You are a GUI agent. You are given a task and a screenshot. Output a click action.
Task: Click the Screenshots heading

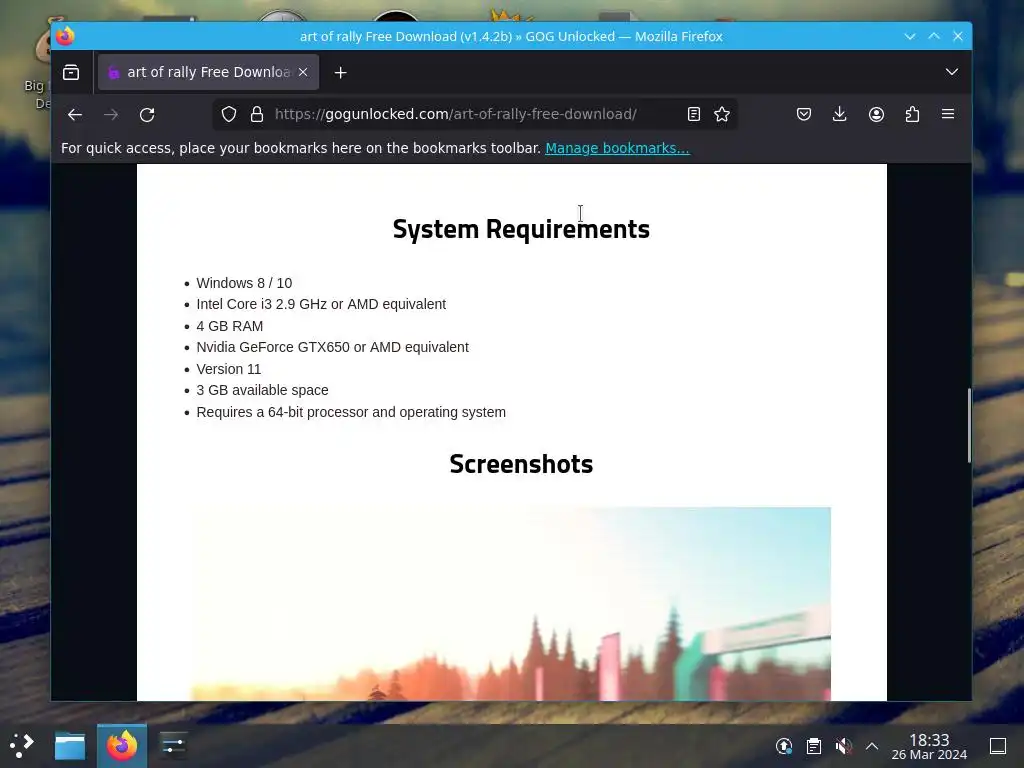(x=521, y=464)
